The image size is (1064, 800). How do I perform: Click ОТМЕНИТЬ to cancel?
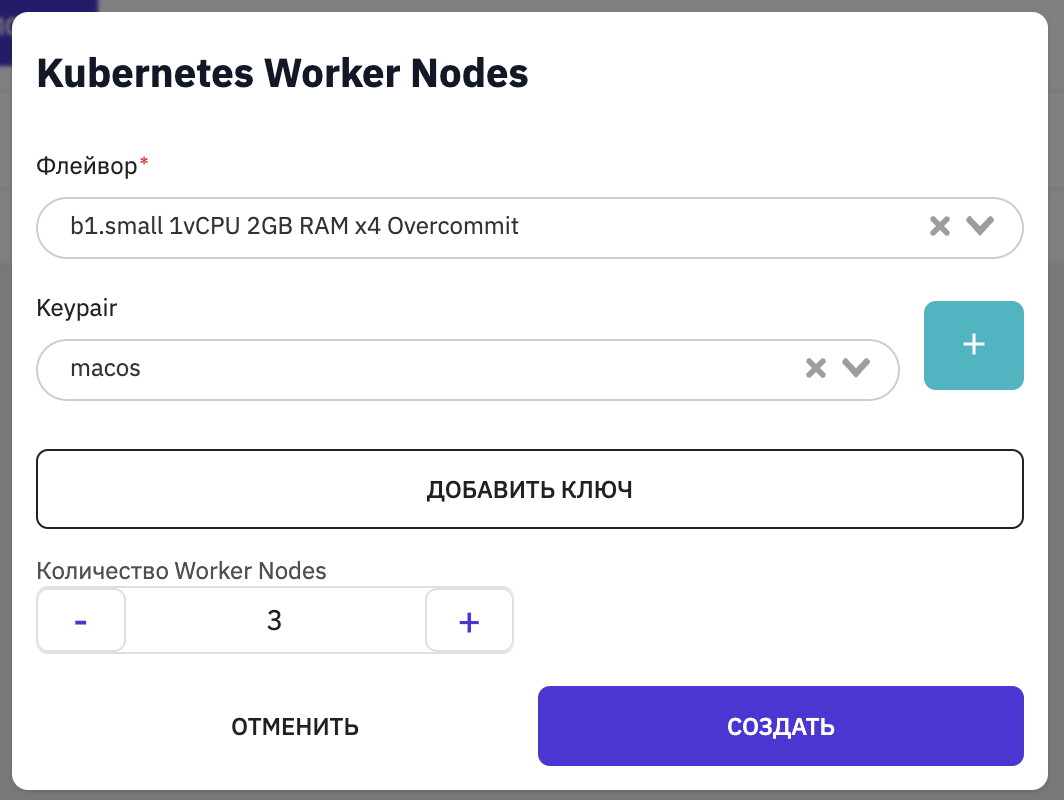coord(294,727)
